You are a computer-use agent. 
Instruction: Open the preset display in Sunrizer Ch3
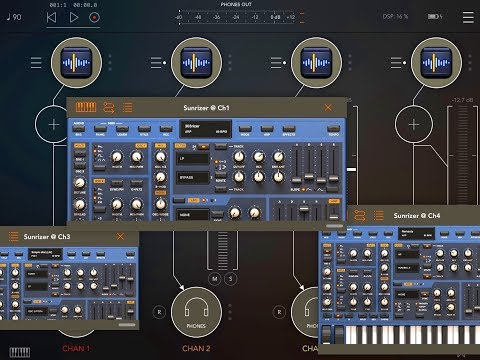click(x=45, y=254)
